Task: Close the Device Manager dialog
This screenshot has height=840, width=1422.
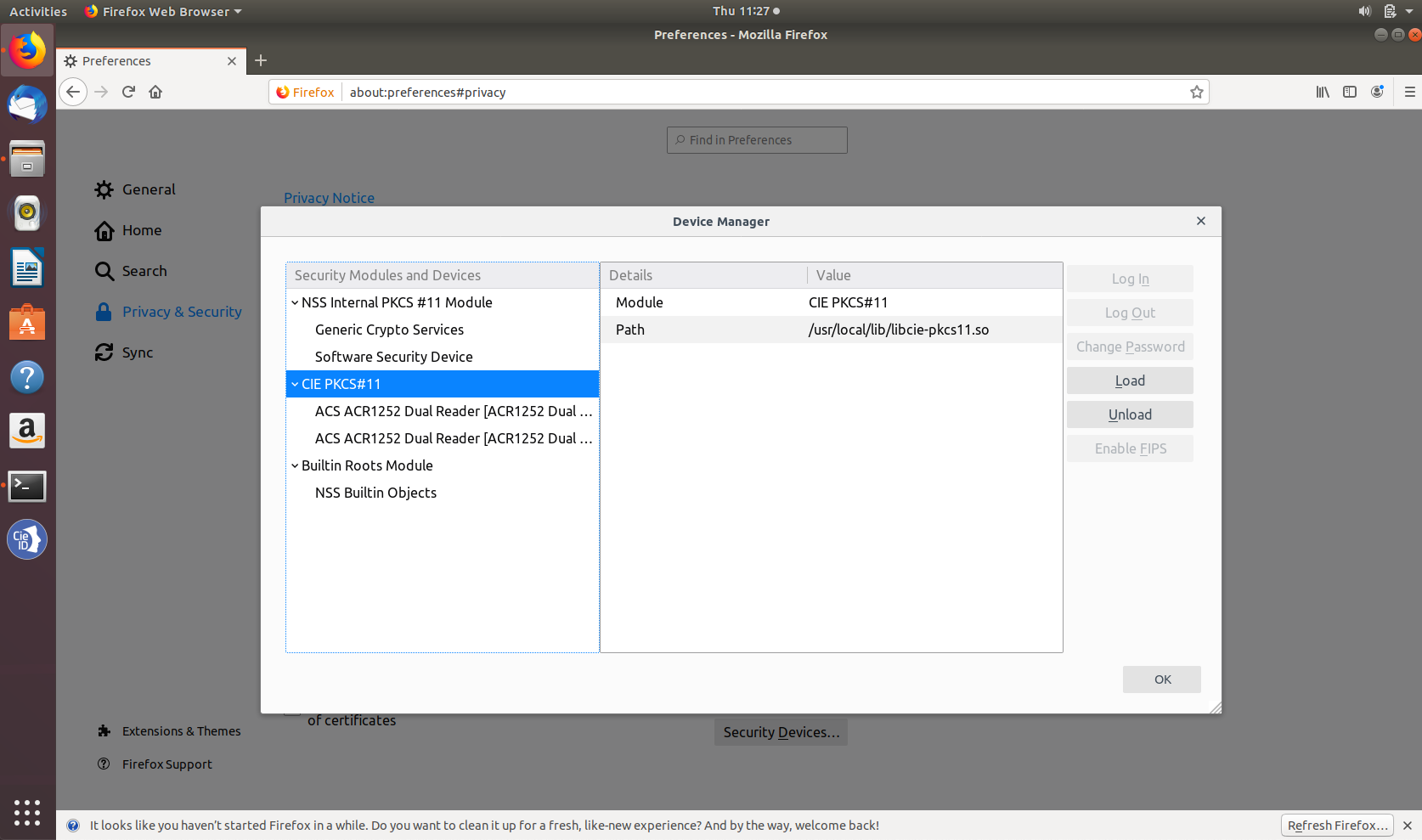Action: [1201, 221]
